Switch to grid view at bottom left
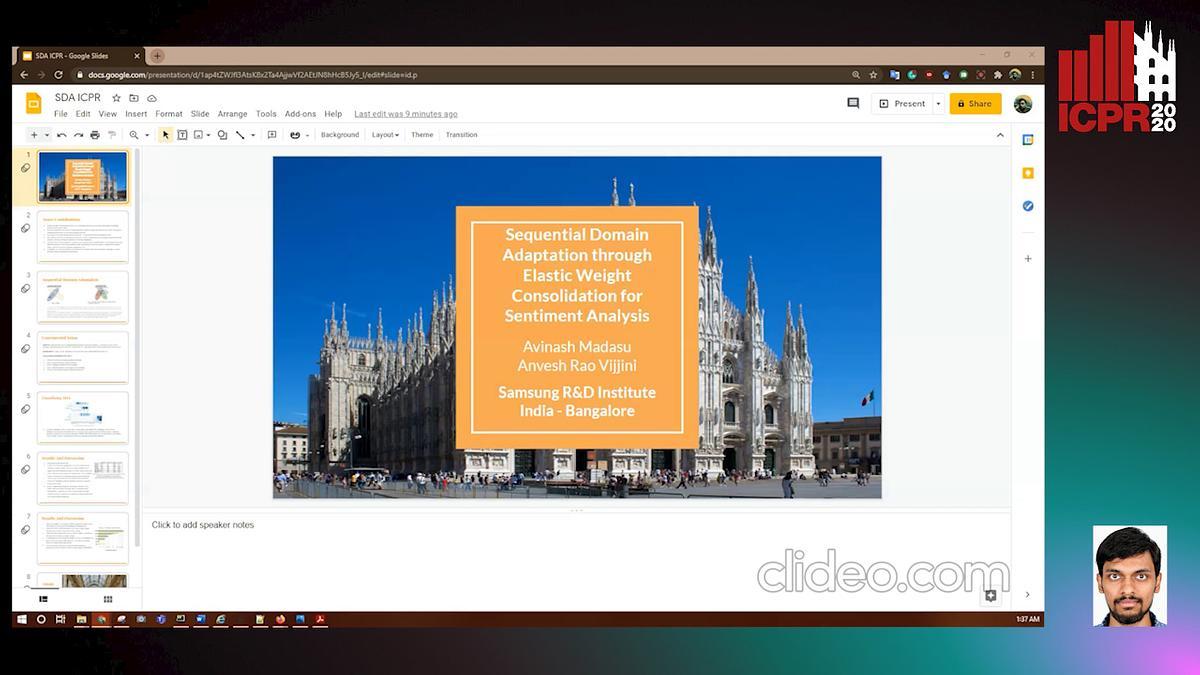This screenshot has height=675, width=1200. click(x=108, y=599)
